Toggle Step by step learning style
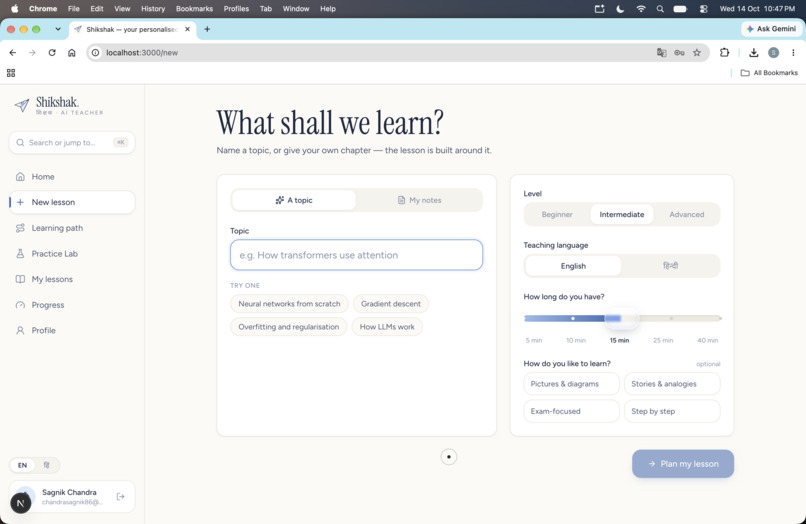 tap(672, 411)
